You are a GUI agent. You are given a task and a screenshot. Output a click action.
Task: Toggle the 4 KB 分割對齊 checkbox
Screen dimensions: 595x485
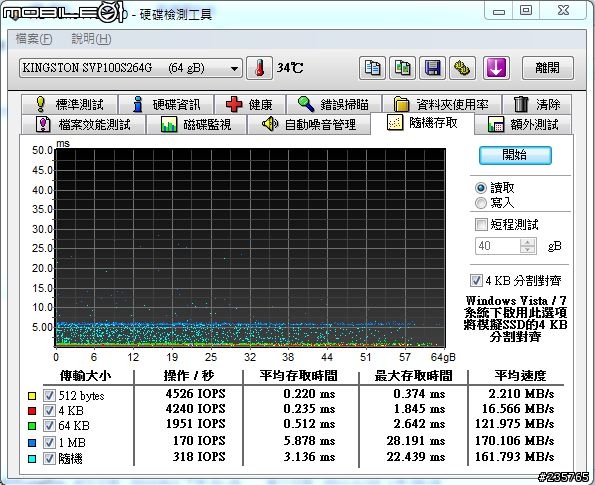[x=476, y=280]
